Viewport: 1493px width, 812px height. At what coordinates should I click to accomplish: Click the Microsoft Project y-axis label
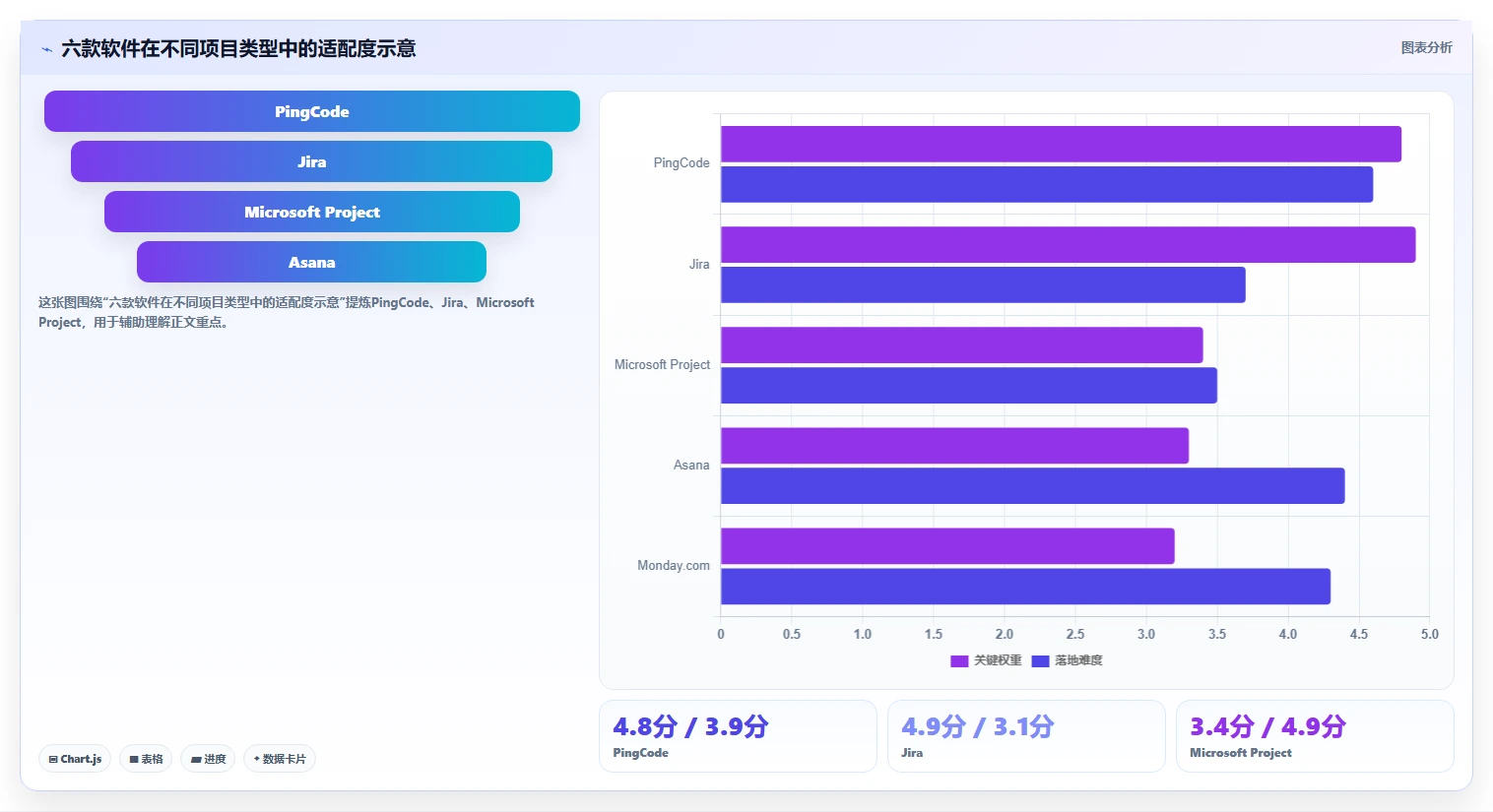click(662, 364)
